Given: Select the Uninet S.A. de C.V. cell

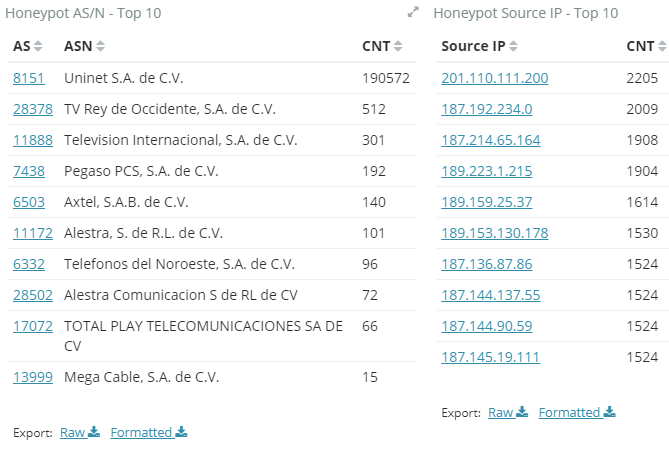Looking at the screenshot, I should (x=124, y=78).
